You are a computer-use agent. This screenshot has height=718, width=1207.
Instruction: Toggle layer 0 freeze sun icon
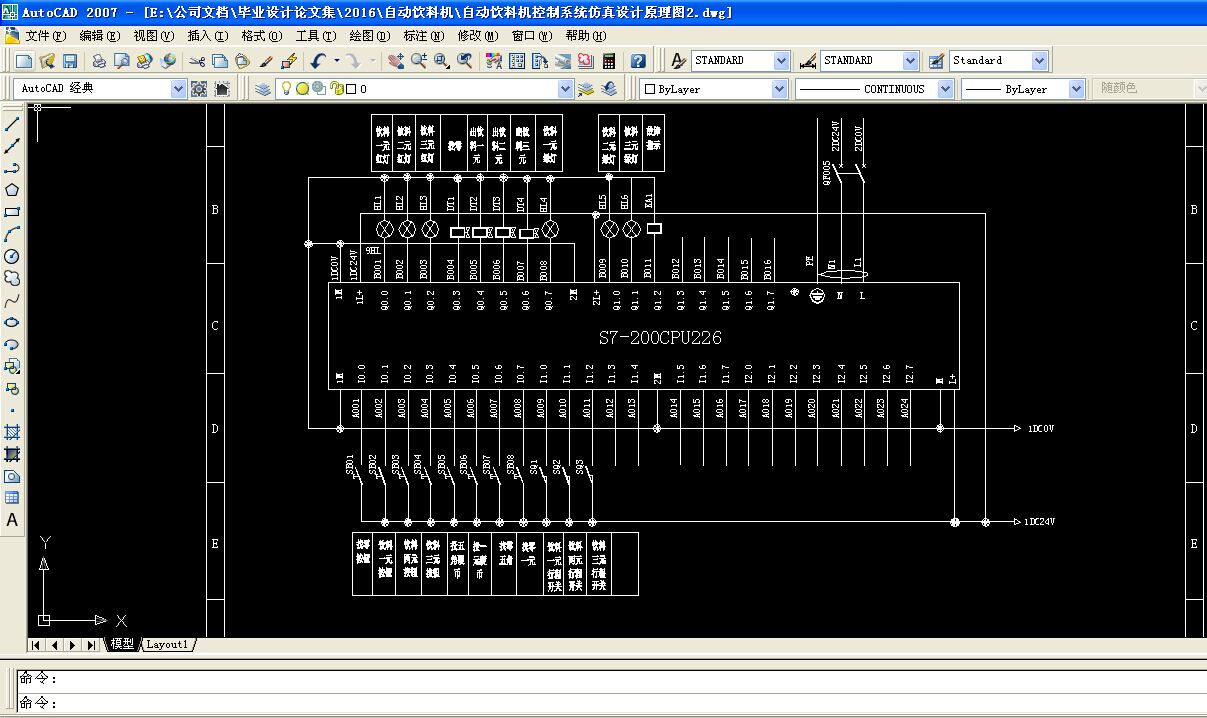[x=302, y=89]
